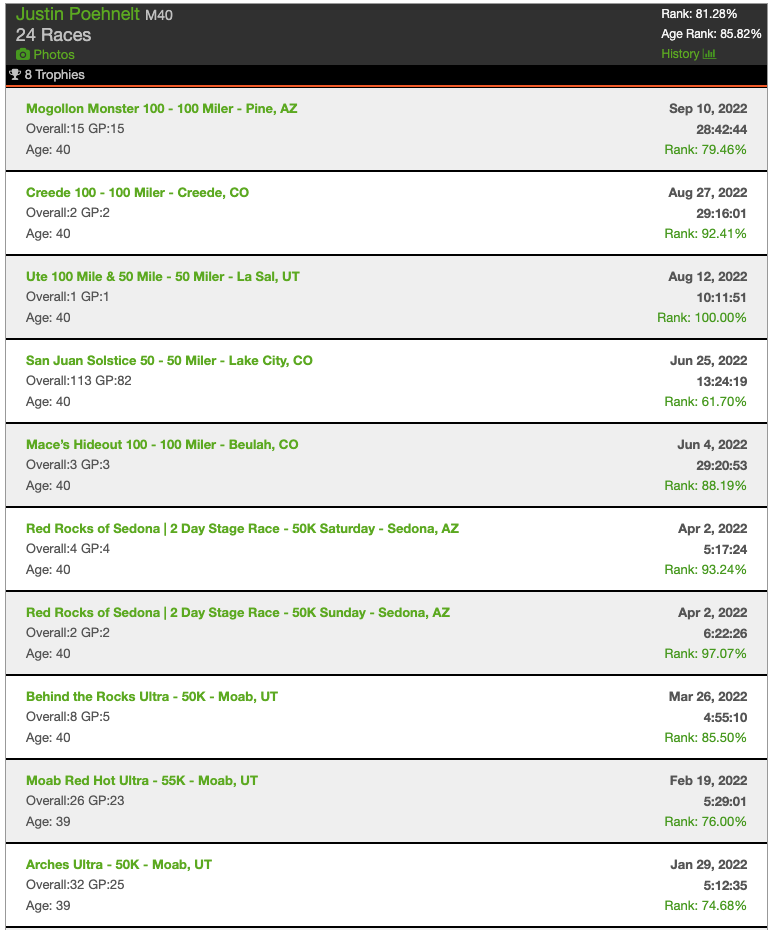Image resolution: width=774 pixels, height=930 pixels.
Task: Open Creede 100 race in Creede, CO
Action: 137,192
